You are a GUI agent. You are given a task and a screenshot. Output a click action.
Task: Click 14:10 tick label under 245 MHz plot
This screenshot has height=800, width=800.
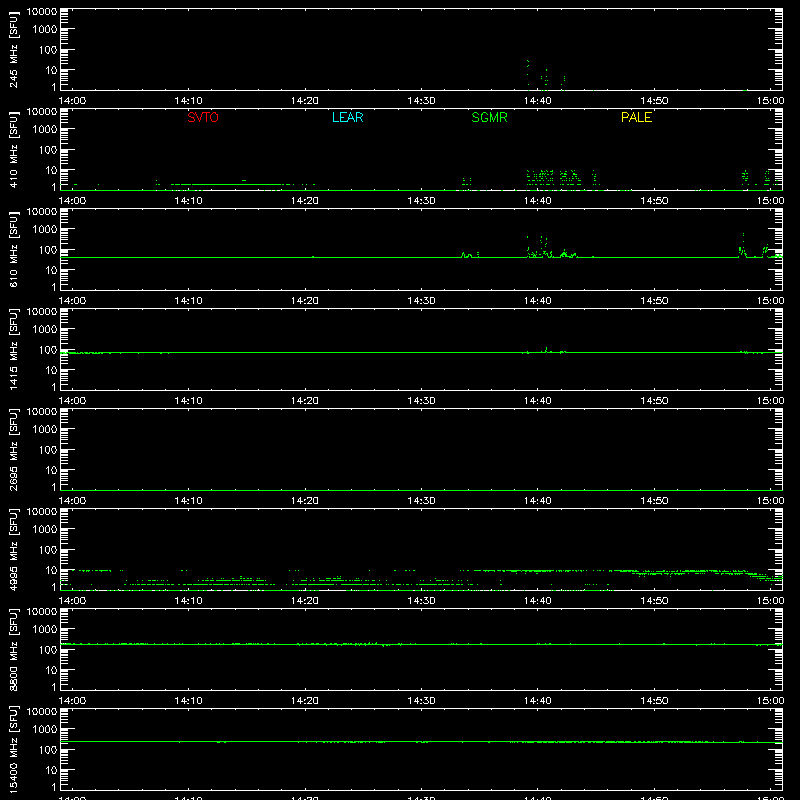pyautogui.click(x=189, y=101)
